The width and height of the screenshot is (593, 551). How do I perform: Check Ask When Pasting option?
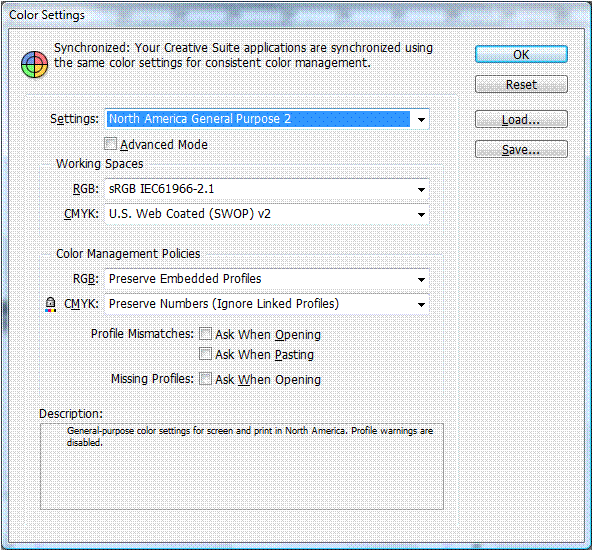[205, 354]
